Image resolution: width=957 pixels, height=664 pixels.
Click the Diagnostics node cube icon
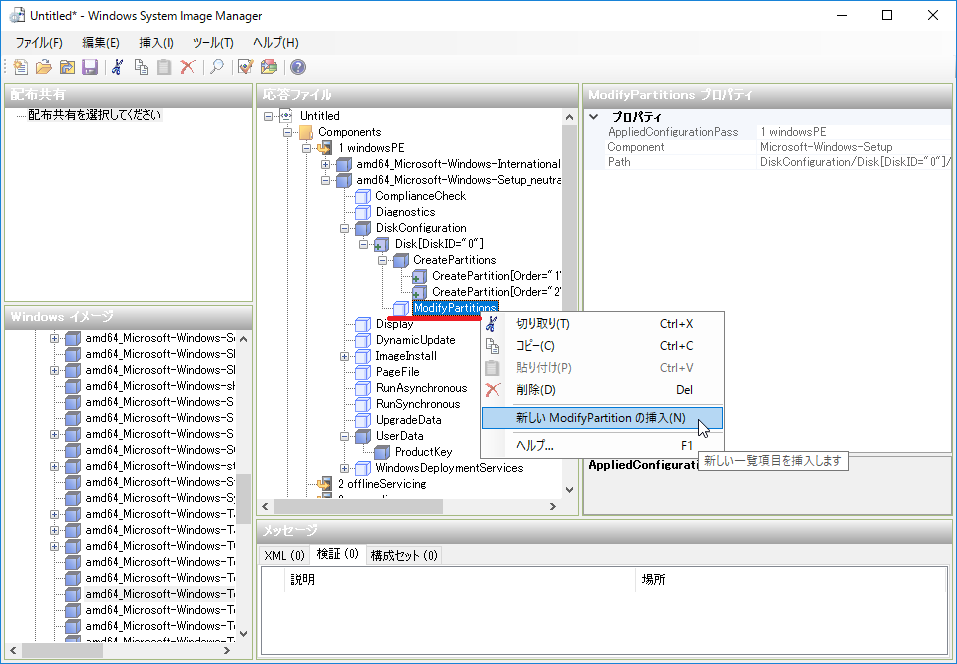[363, 212]
